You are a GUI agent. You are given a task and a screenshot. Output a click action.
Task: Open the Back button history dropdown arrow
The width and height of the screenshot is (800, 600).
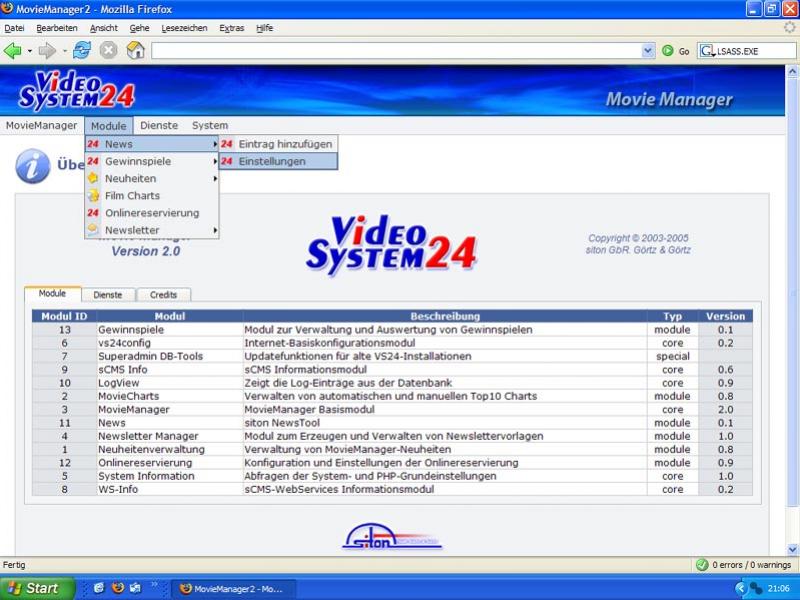coord(30,51)
